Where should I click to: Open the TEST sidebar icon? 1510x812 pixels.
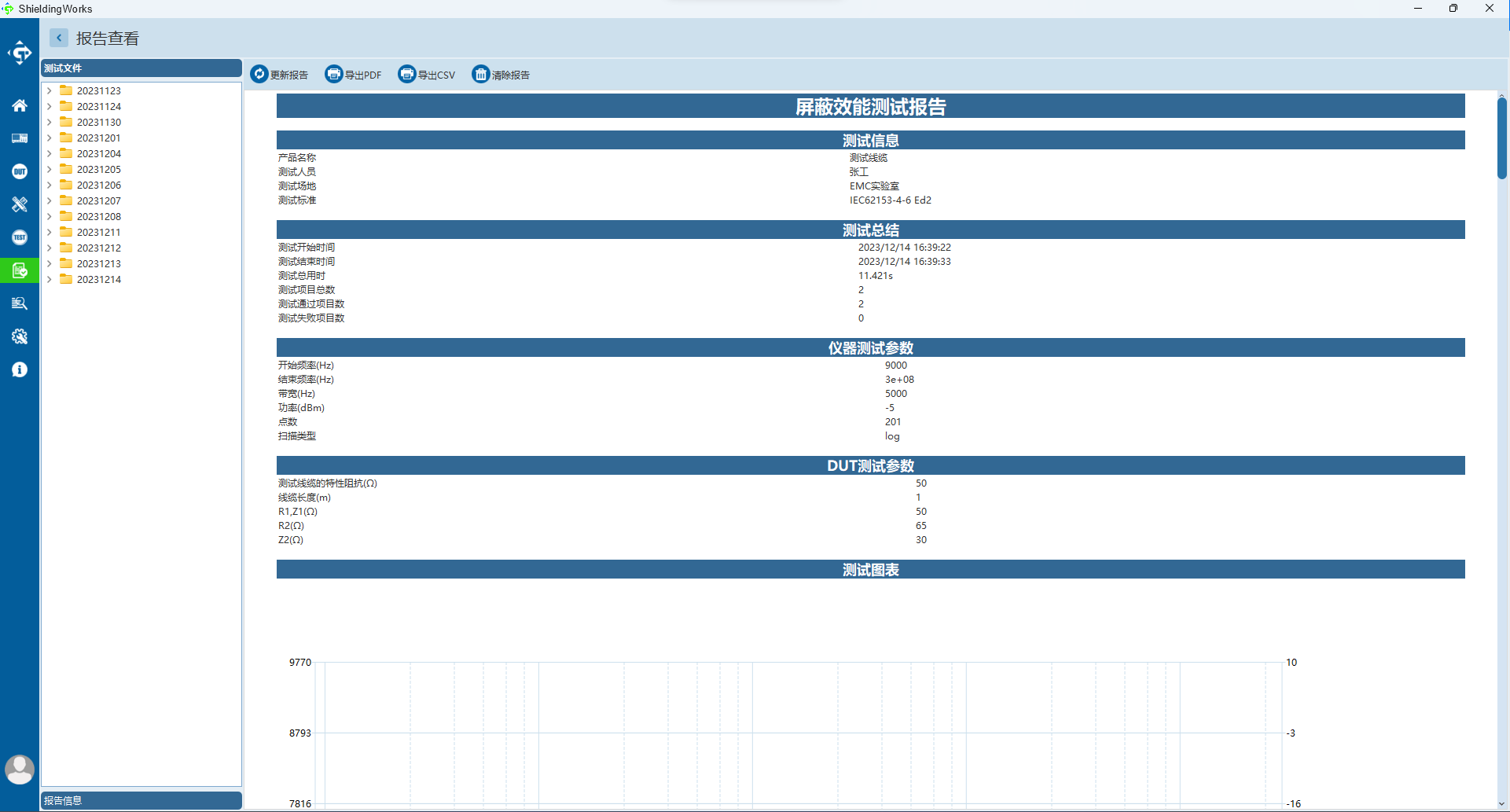(x=20, y=237)
